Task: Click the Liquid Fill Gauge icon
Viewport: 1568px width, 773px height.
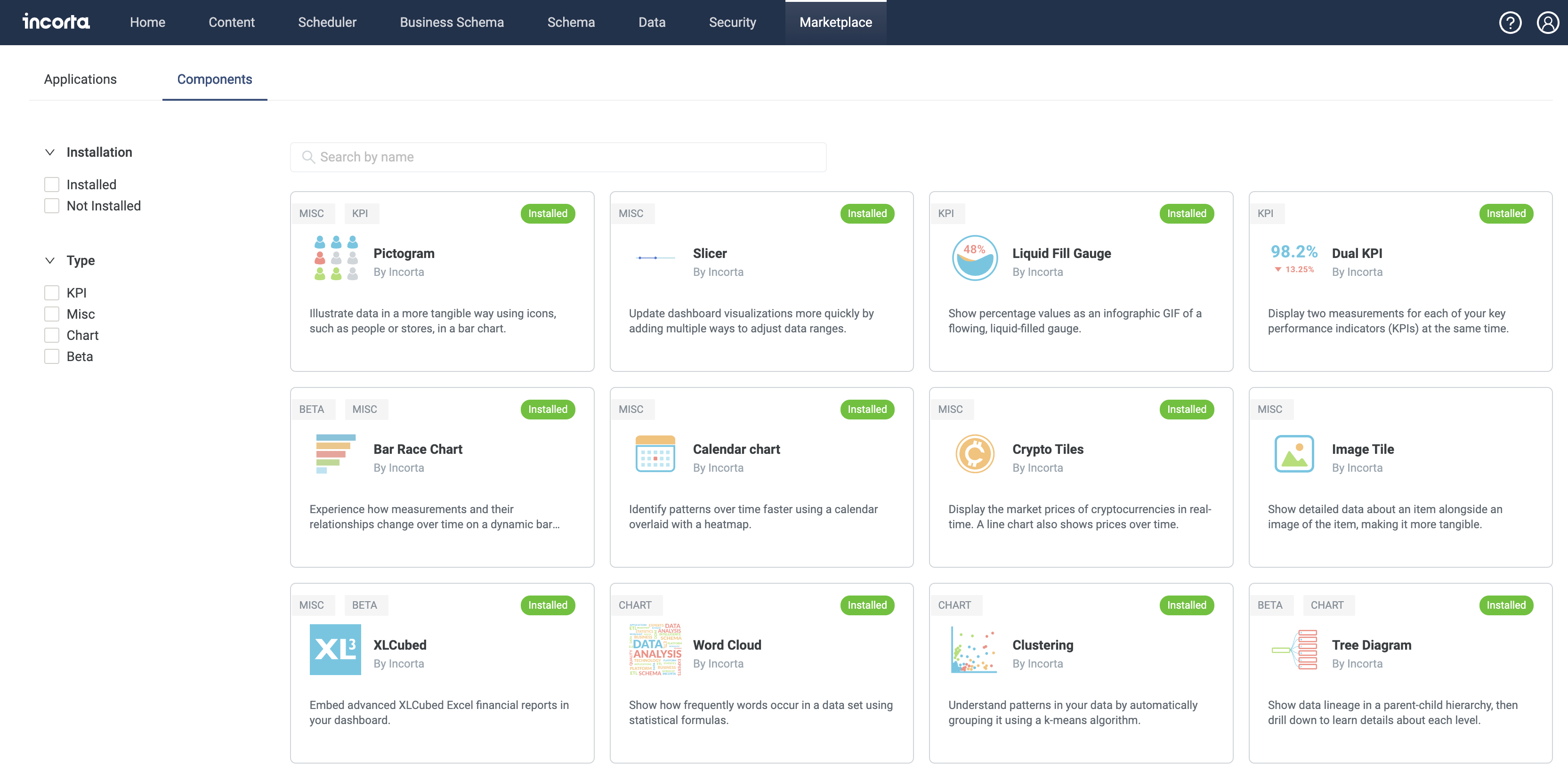Action: [975, 258]
